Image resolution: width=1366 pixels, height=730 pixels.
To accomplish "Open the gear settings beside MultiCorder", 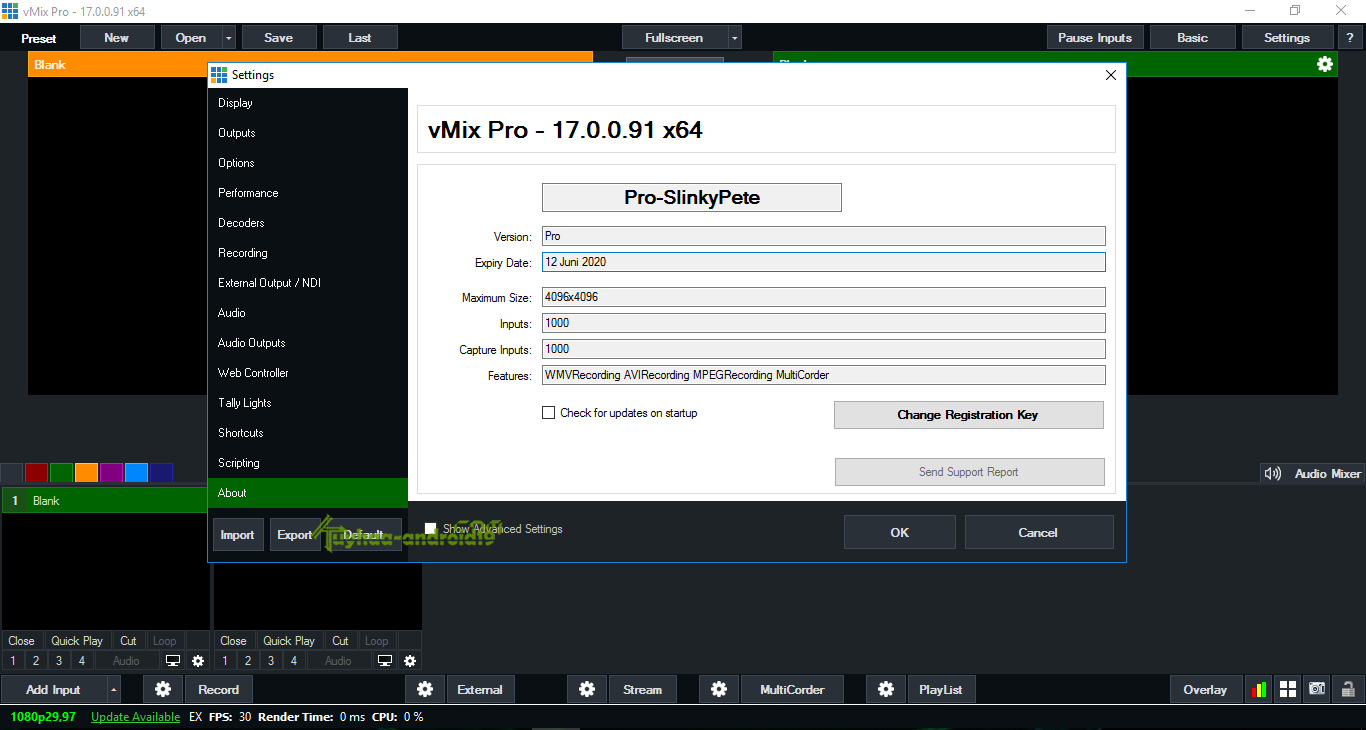I will coord(719,689).
